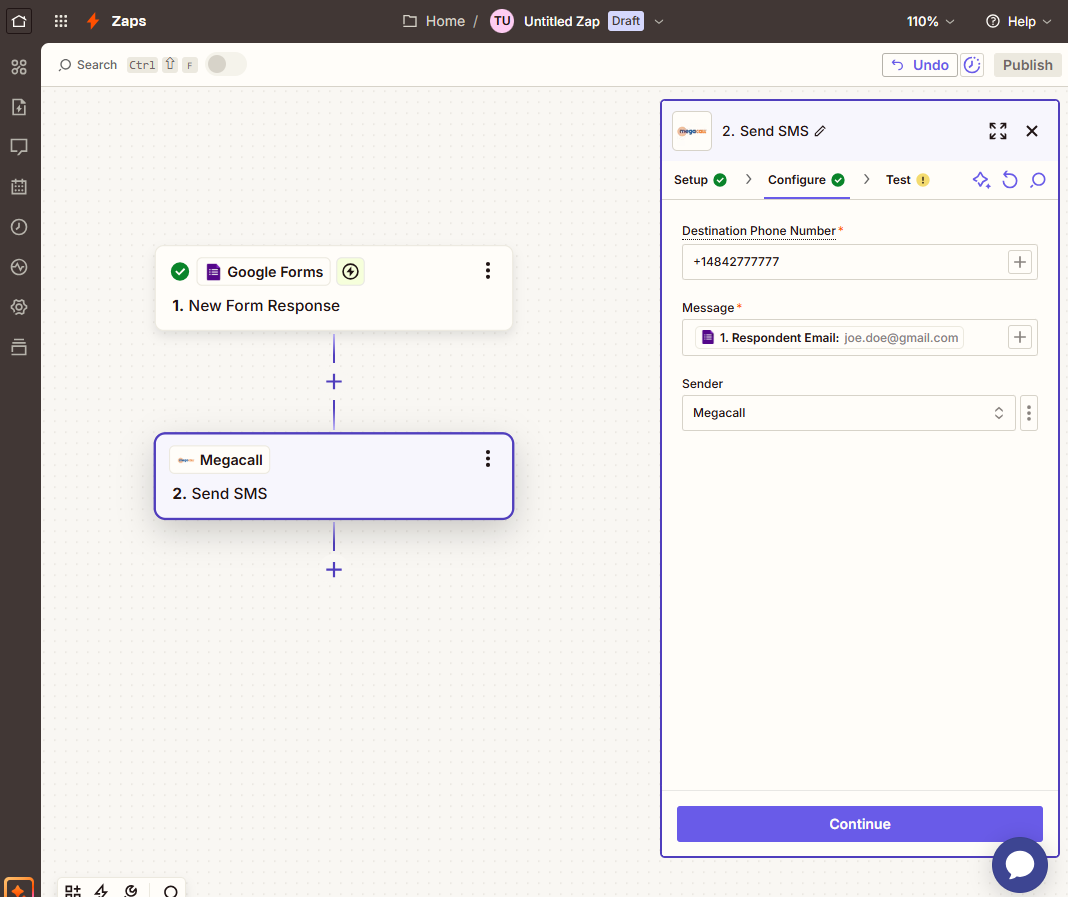Click the plus button in Message field

tap(1019, 338)
